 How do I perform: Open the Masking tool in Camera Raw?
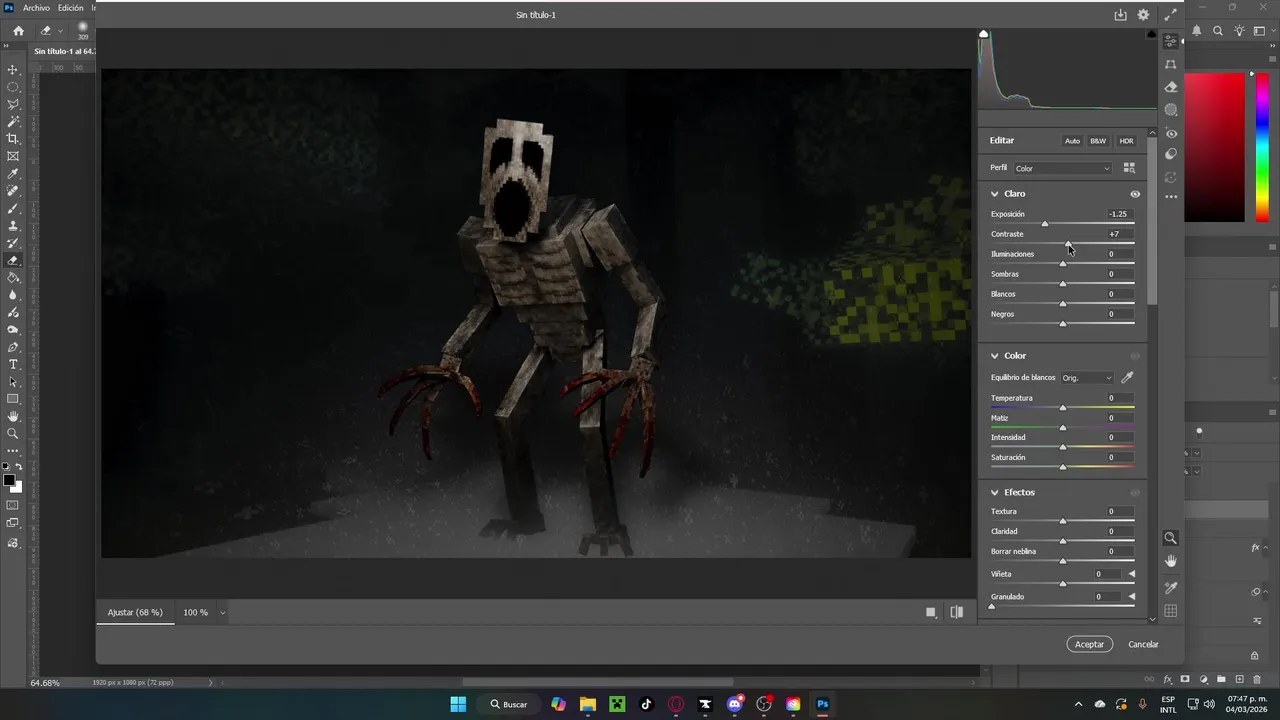tap(1171, 110)
